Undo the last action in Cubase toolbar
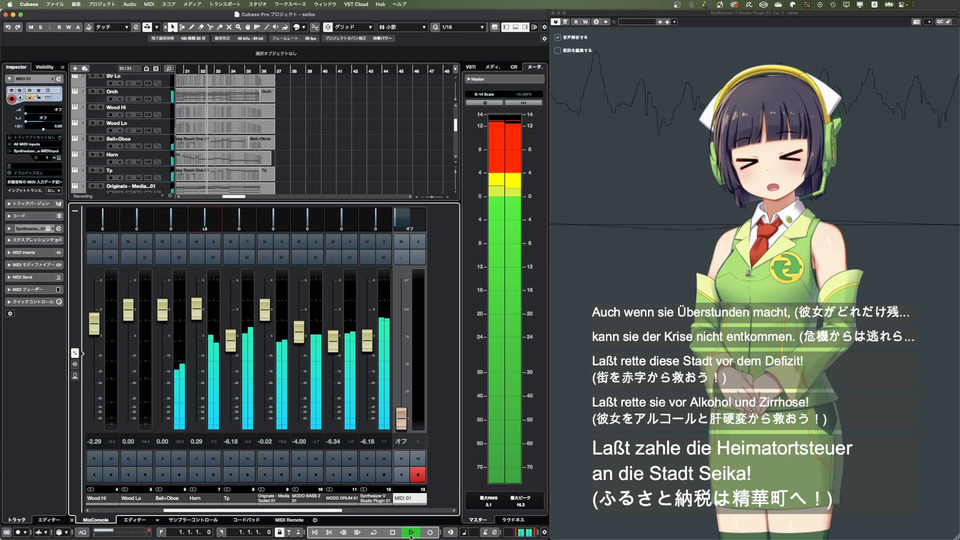This screenshot has width=960, height=540. (7, 27)
